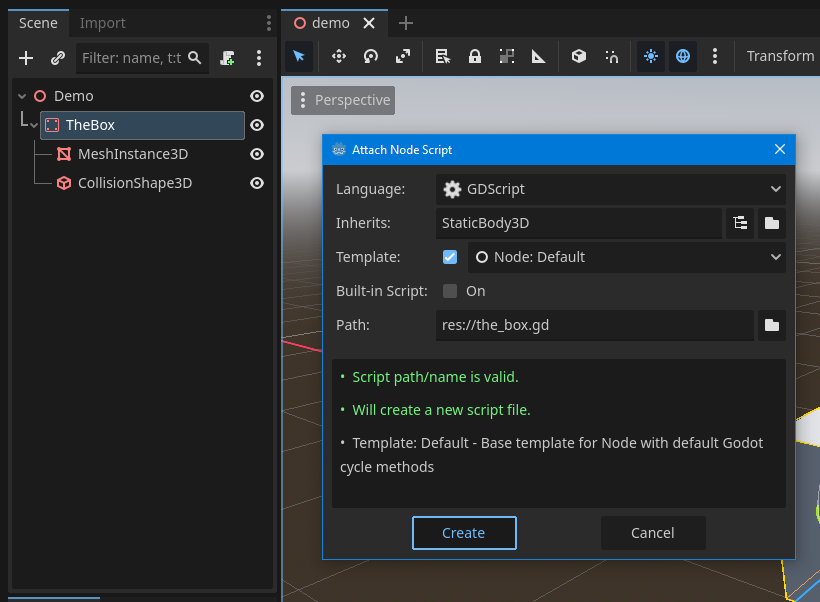Select the Move mode tool in toolbar
This screenshot has height=602, width=820.
pos(339,56)
